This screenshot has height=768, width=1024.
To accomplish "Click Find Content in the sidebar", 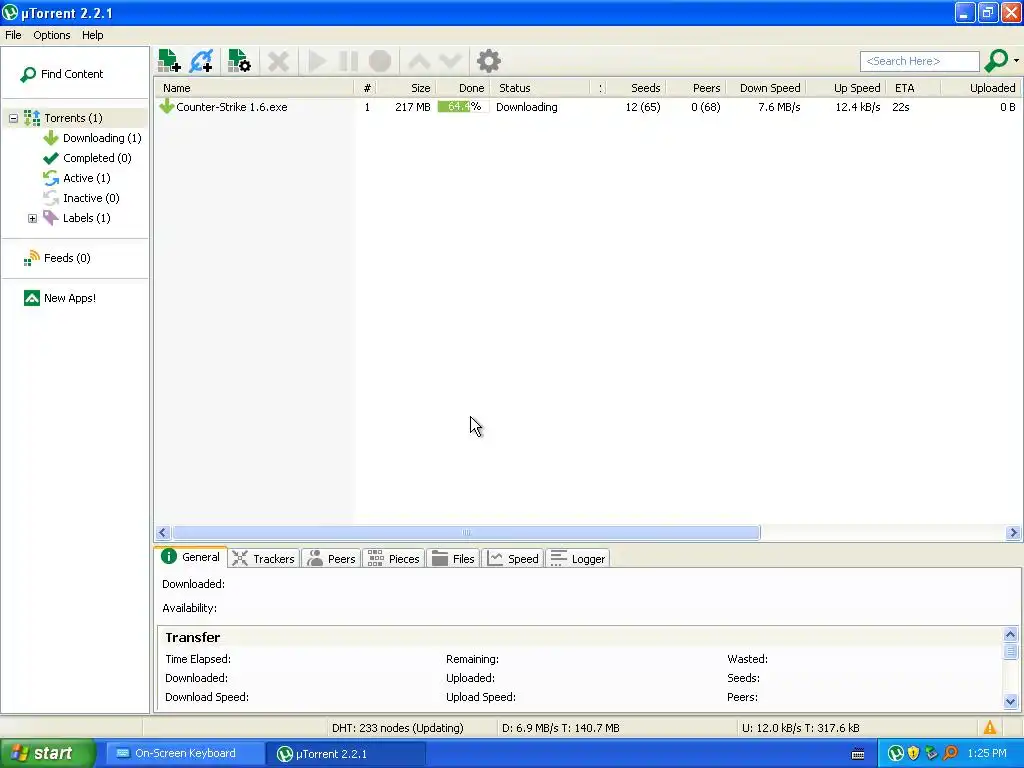I will [x=61, y=74].
